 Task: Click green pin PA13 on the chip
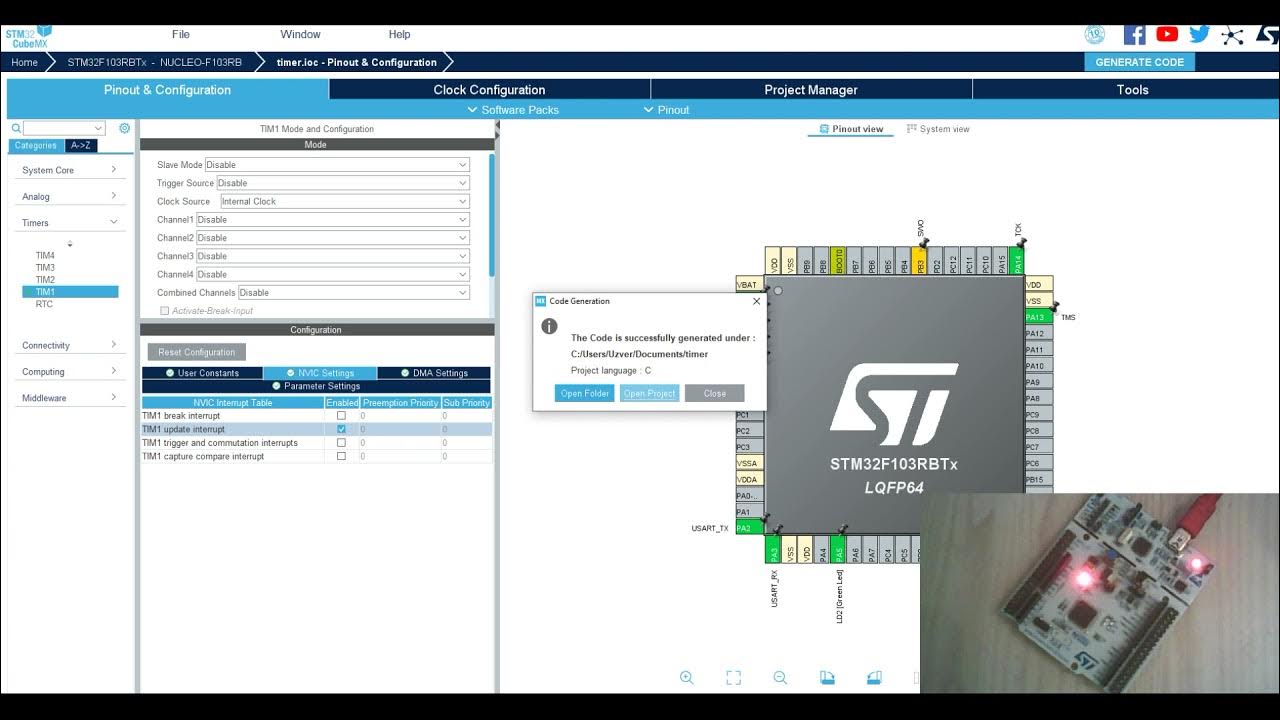(1039, 317)
